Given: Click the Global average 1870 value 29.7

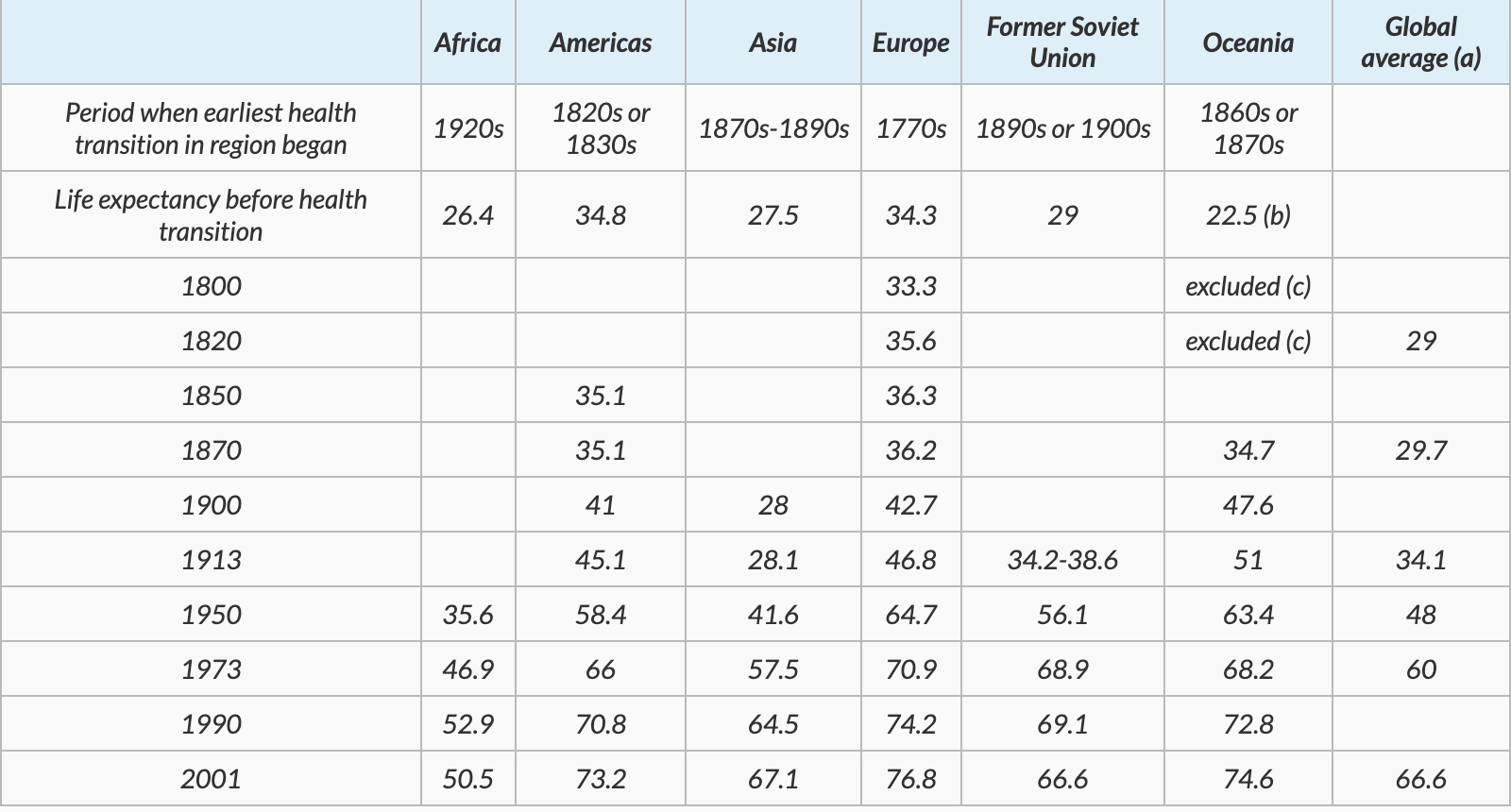Looking at the screenshot, I should pyautogui.click(x=1420, y=450).
